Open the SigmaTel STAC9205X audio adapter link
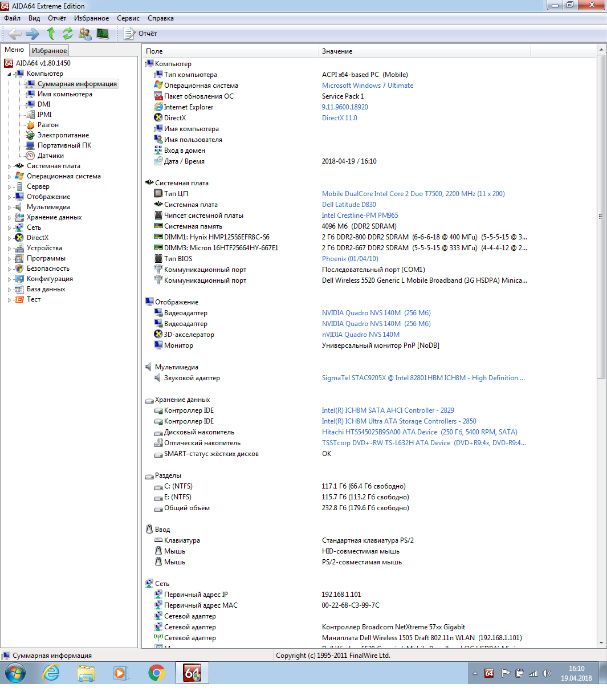This screenshot has height=700, width=607. click(424, 378)
